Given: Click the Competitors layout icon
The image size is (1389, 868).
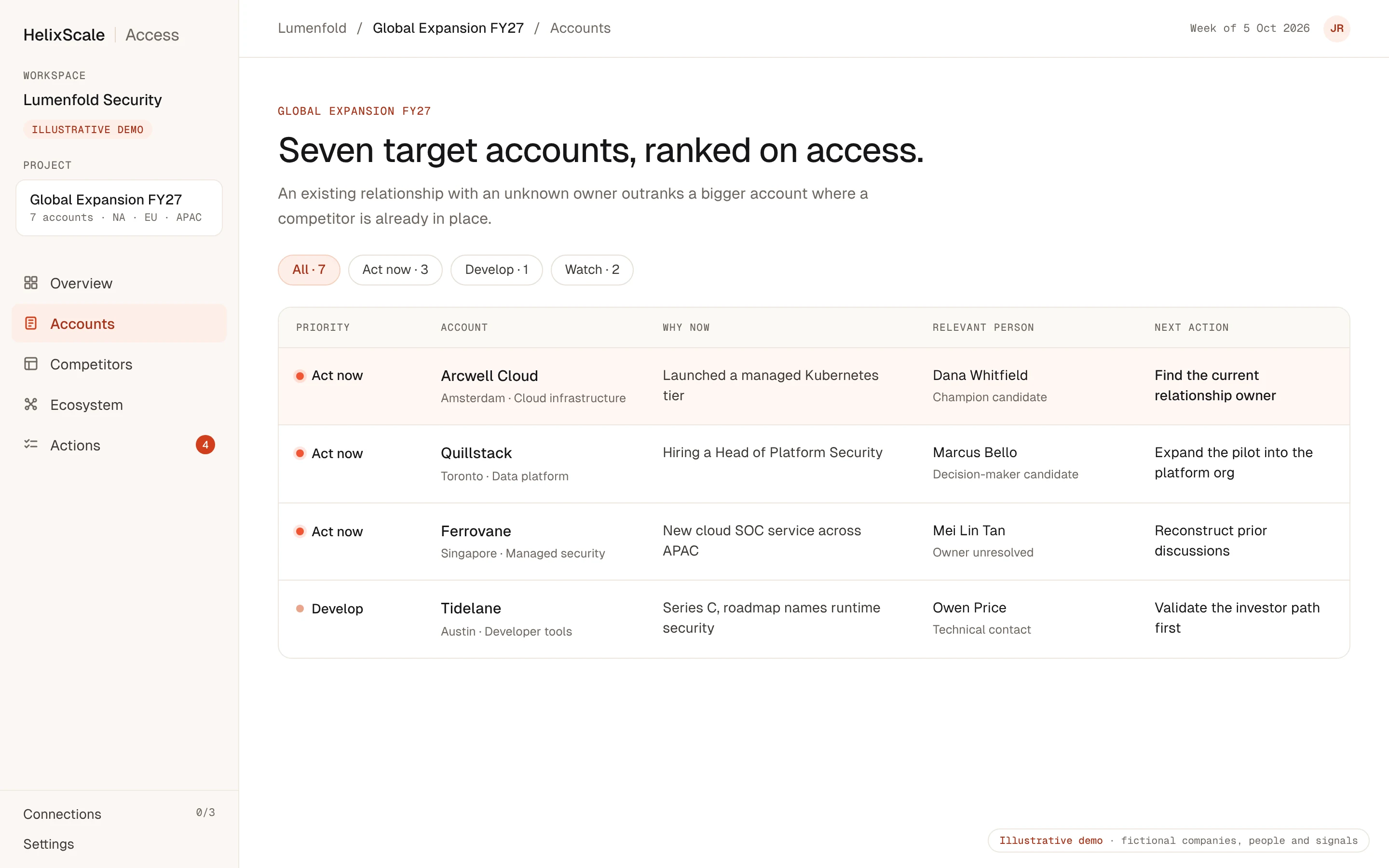Looking at the screenshot, I should click(x=31, y=364).
